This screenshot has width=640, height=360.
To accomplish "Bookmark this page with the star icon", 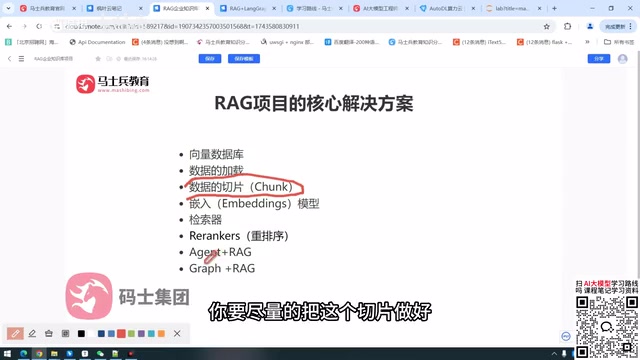I will 547,27.
